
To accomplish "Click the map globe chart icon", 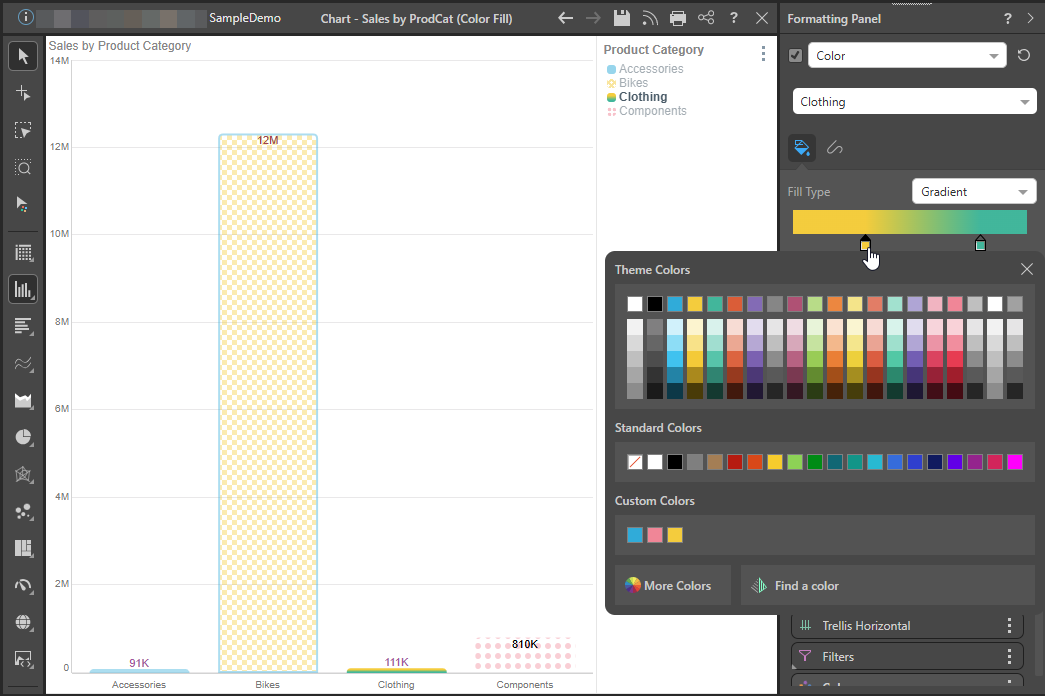I will (23, 622).
